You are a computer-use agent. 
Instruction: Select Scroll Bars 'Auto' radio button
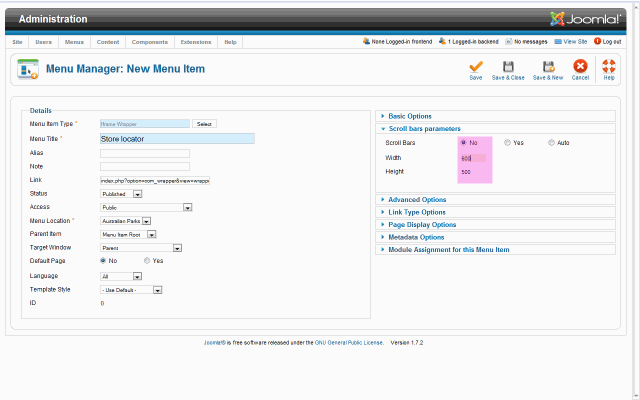551,143
